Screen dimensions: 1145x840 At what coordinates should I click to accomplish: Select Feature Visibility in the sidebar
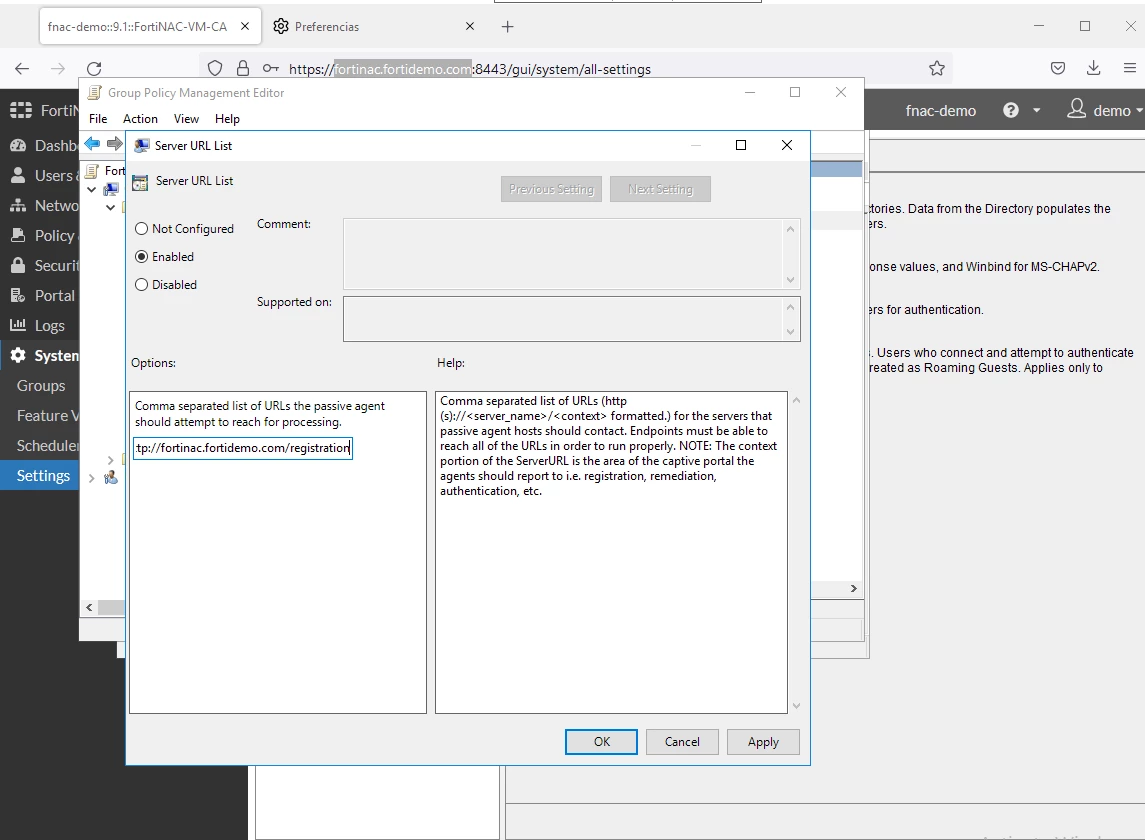pyautogui.click(x=45, y=415)
